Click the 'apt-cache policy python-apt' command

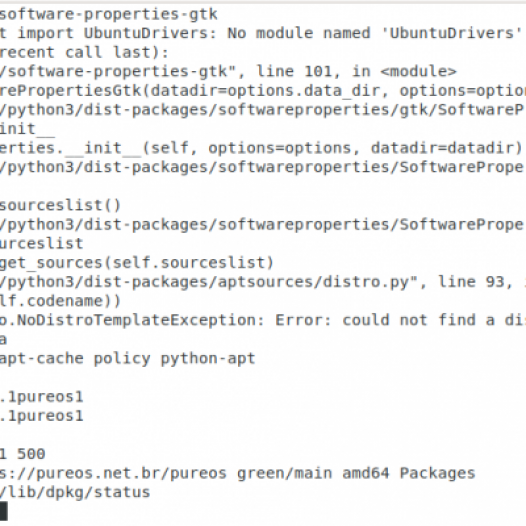point(127,359)
